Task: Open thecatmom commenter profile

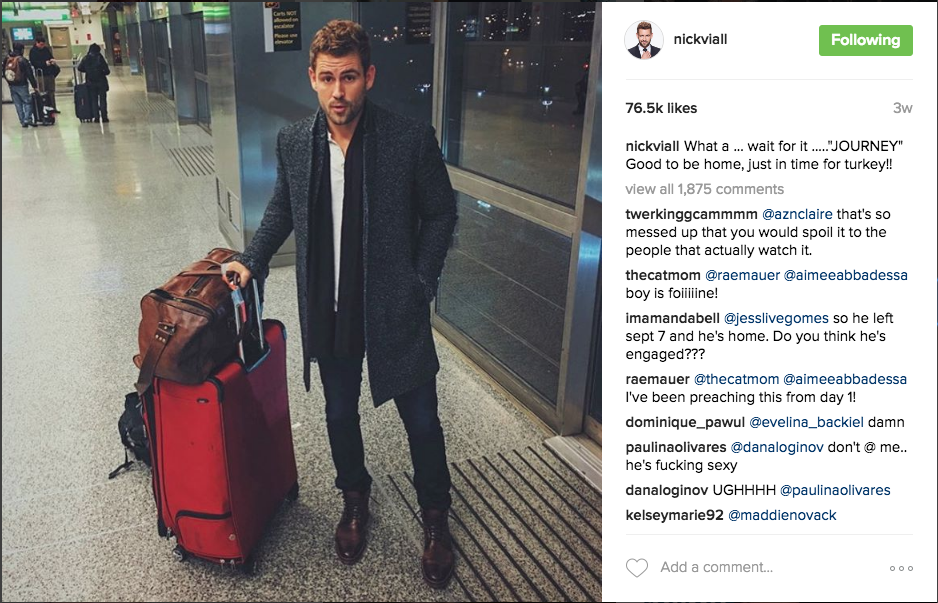Action: [663, 275]
